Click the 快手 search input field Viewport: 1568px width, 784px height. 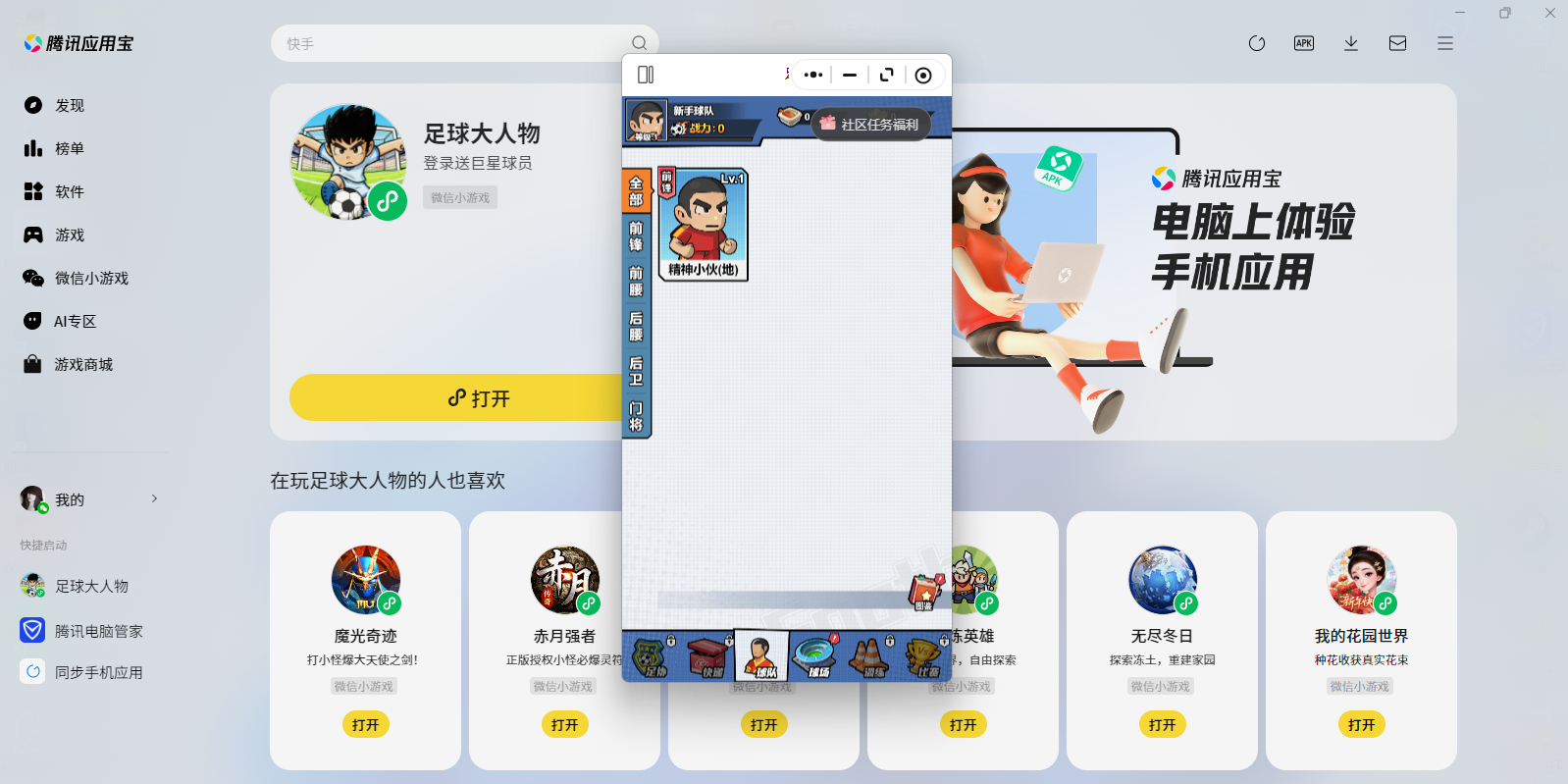click(x=451, y=43)
